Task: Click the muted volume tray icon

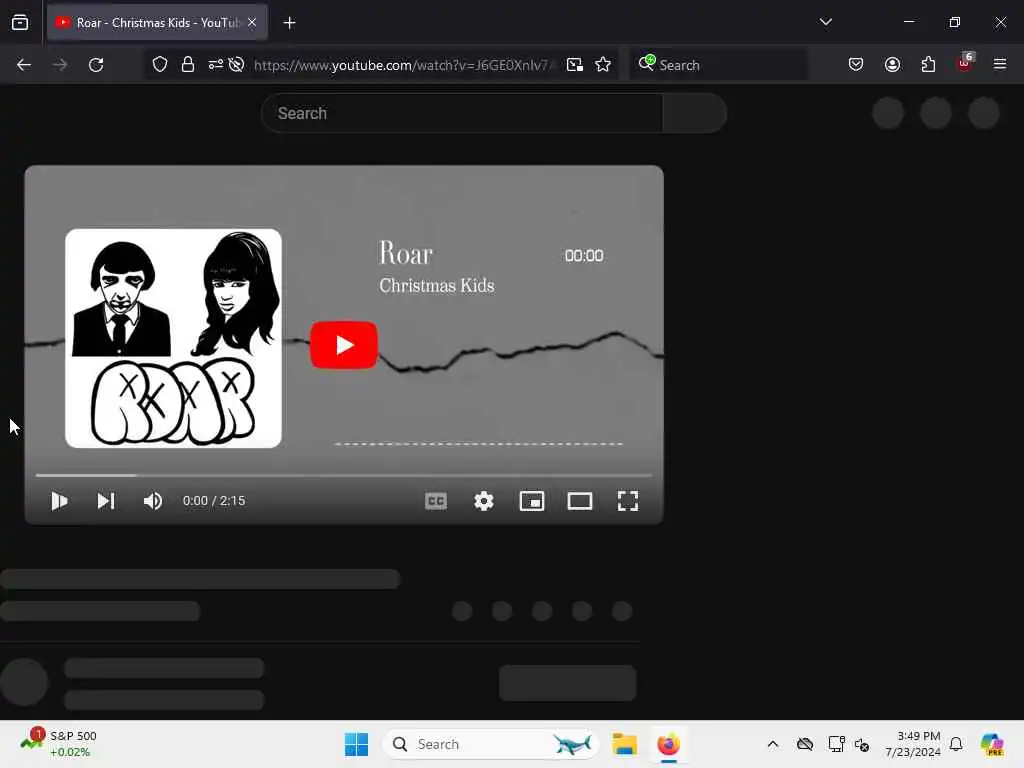Action: click(x=862, y=744)
